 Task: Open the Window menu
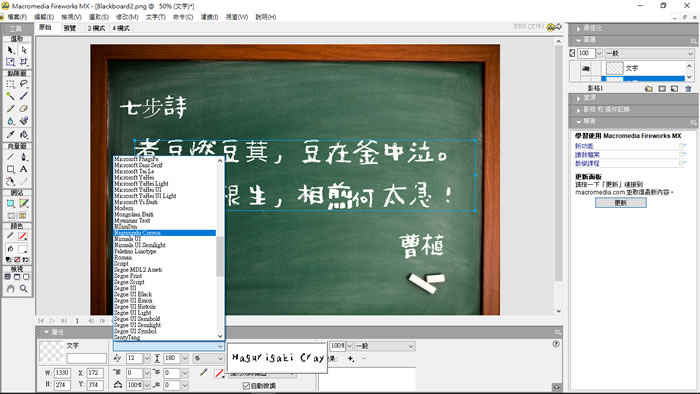point(237,17)
